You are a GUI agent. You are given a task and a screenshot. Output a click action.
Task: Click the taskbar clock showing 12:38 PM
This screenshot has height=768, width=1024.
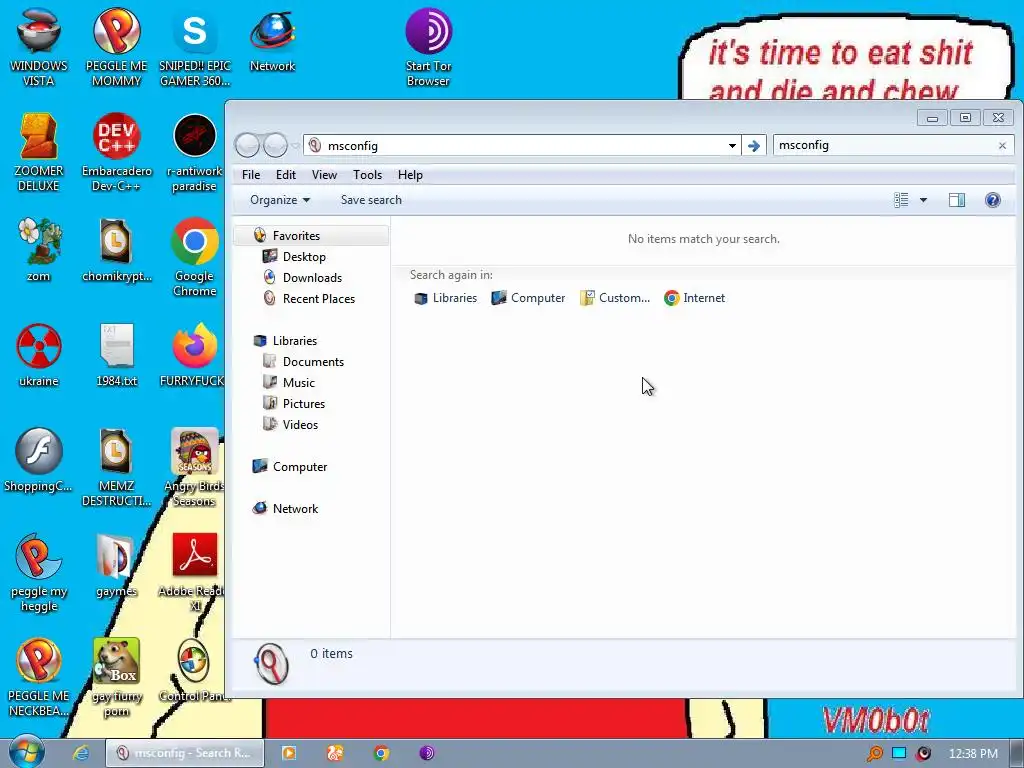(973, 754)
